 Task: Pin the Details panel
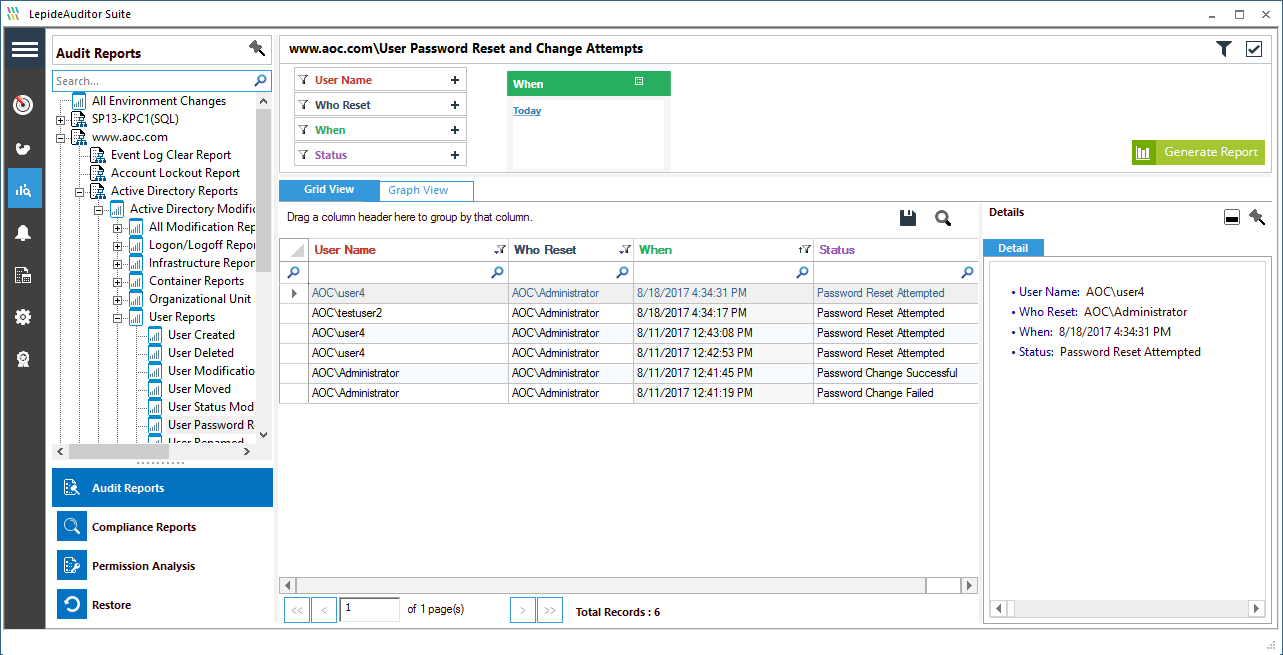(1257, 217)
